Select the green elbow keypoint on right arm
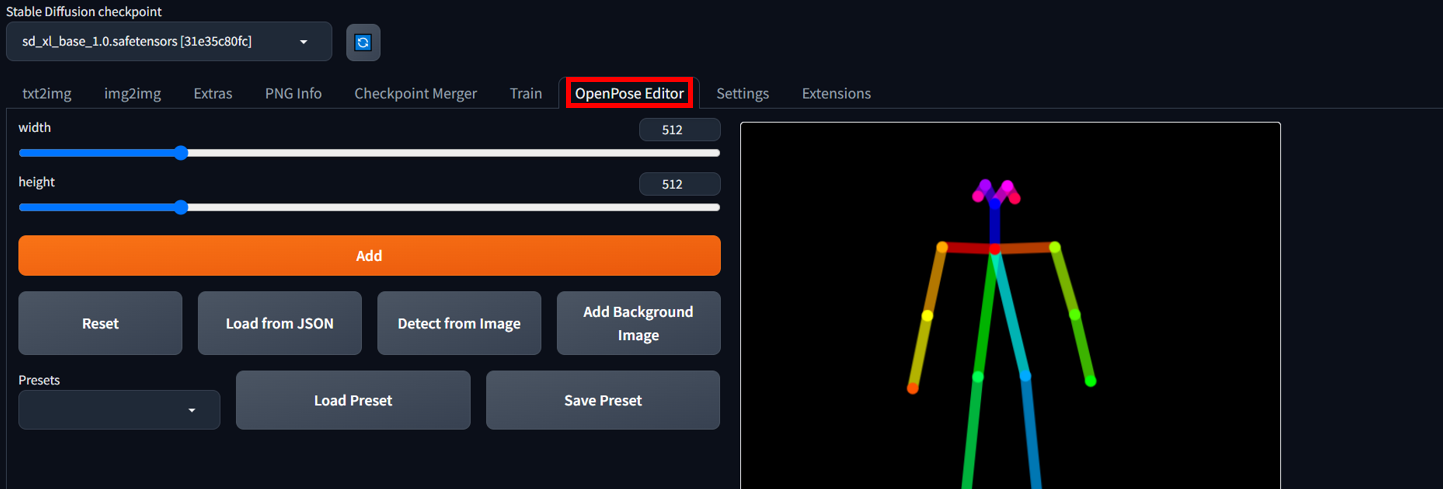The height and width of the screenshot is (489, 1443). pyautogui.click(x=1075, y=314)
